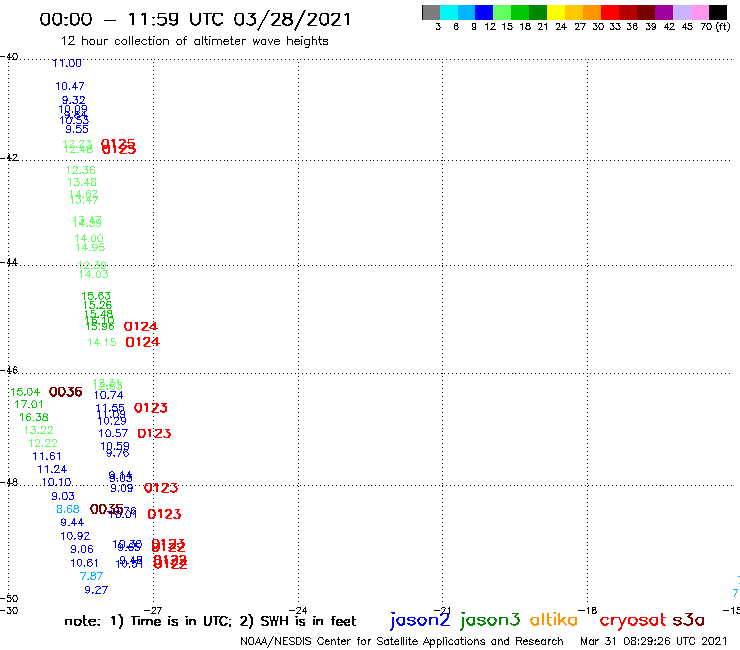Click the red time label 0123 beside 10.57
Screen dimensions: 740x650
(154, 433)
